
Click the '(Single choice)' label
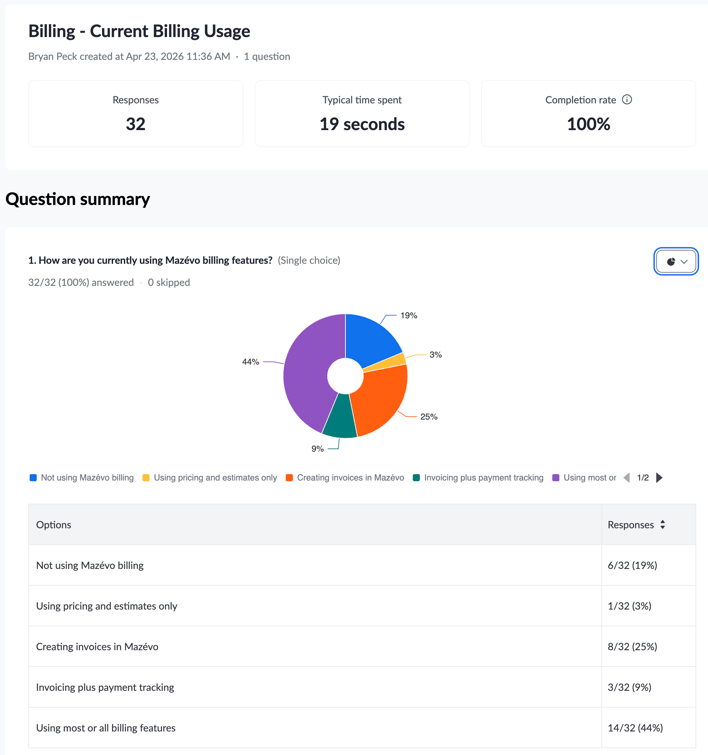(x=309, y=260)
